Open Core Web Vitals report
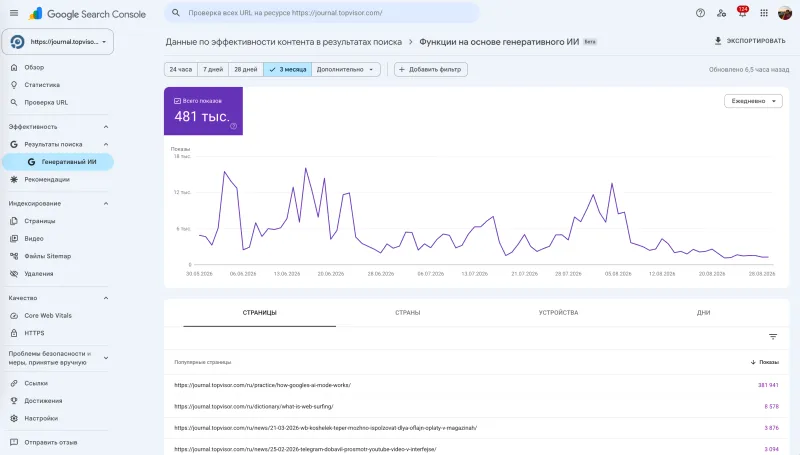This screenshot has height=455, width=800. coord(48,316)
